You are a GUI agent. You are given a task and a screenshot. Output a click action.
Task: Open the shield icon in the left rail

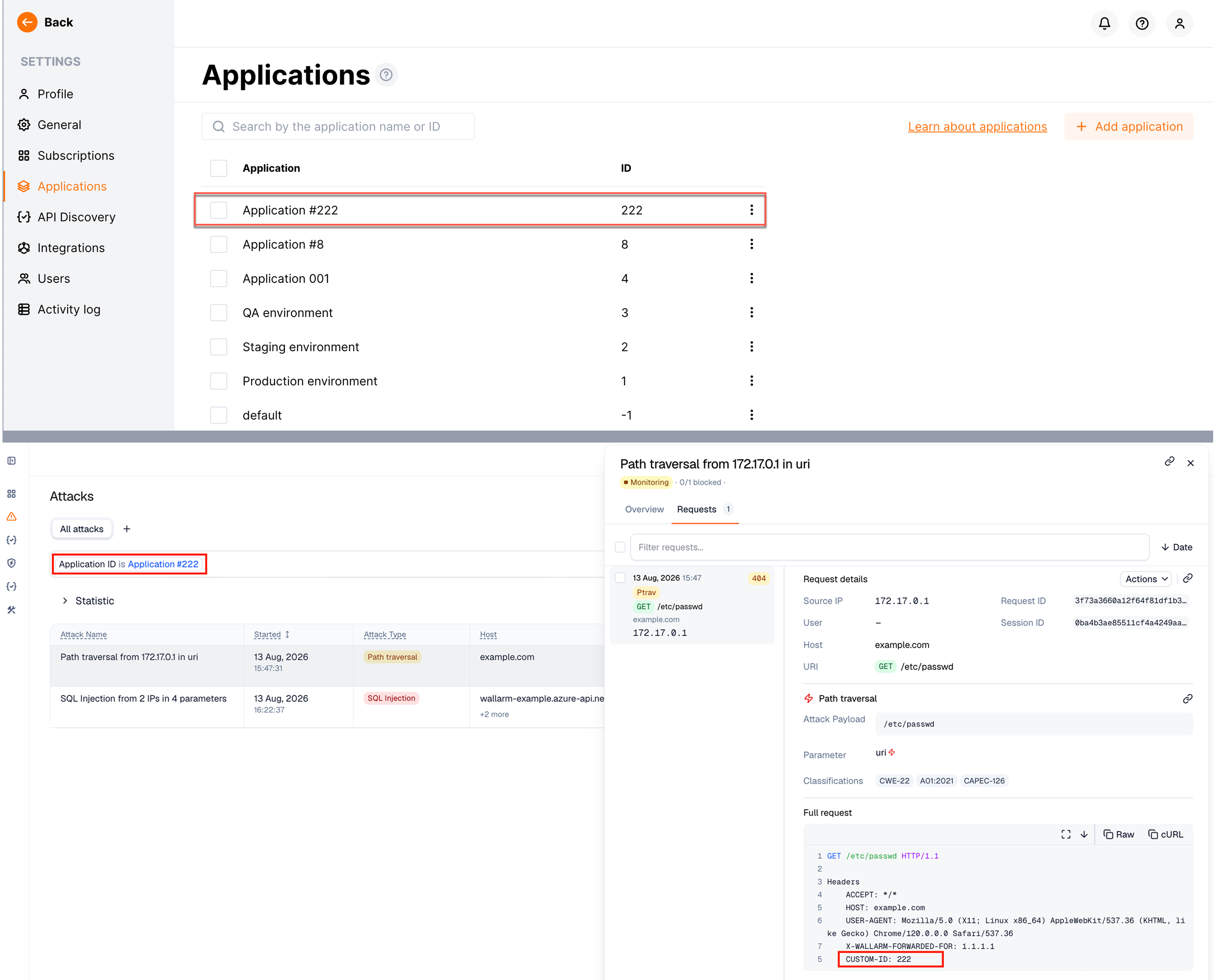point(11,563)
